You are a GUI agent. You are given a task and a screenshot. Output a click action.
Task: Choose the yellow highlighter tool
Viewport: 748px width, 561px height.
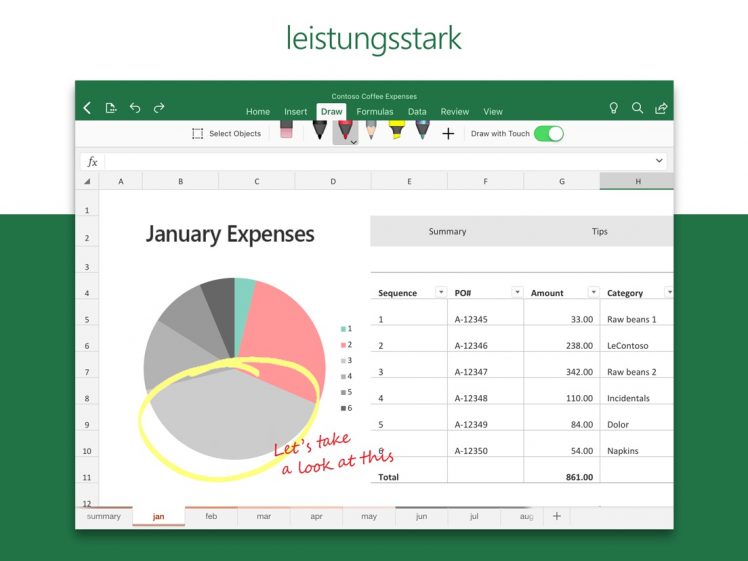[396, 131]
